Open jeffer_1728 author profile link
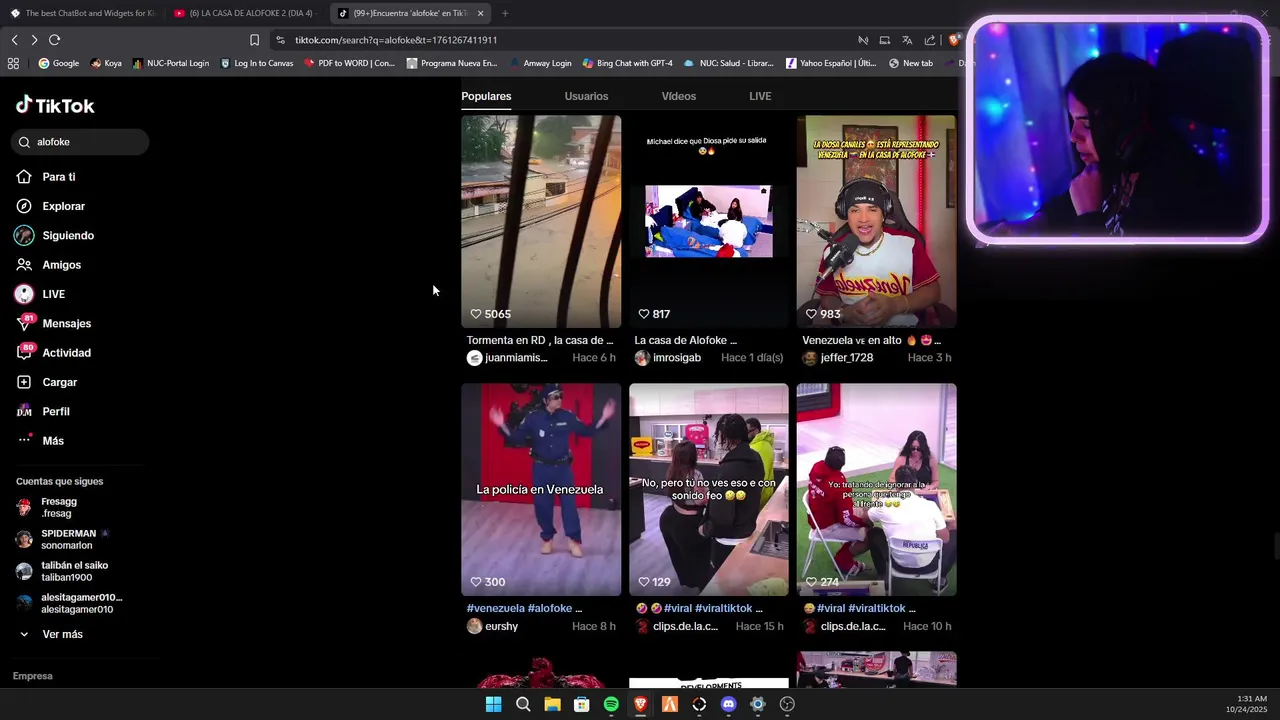Viewport: 1280px width, 720px height. (x=838, y=358)
